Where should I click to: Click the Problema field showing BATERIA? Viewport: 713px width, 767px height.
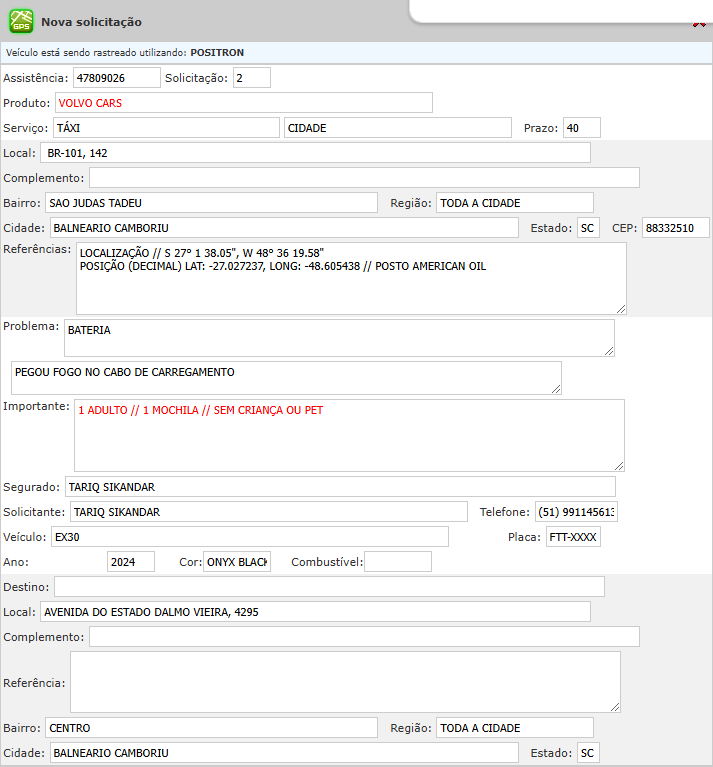tap(338, 338)
